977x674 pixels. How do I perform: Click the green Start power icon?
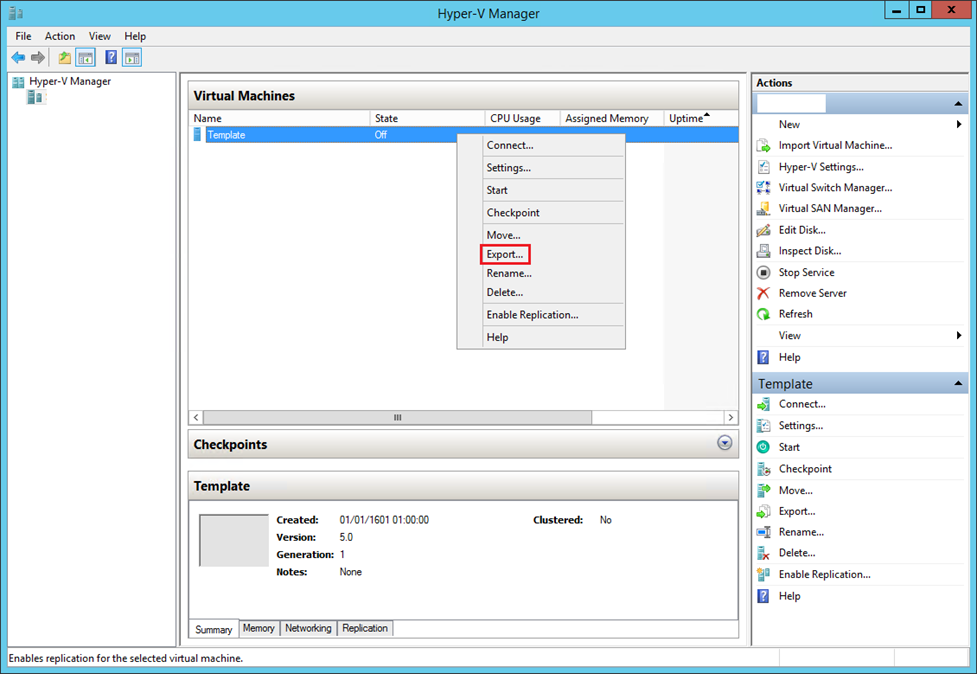click(x=763, y=447)
